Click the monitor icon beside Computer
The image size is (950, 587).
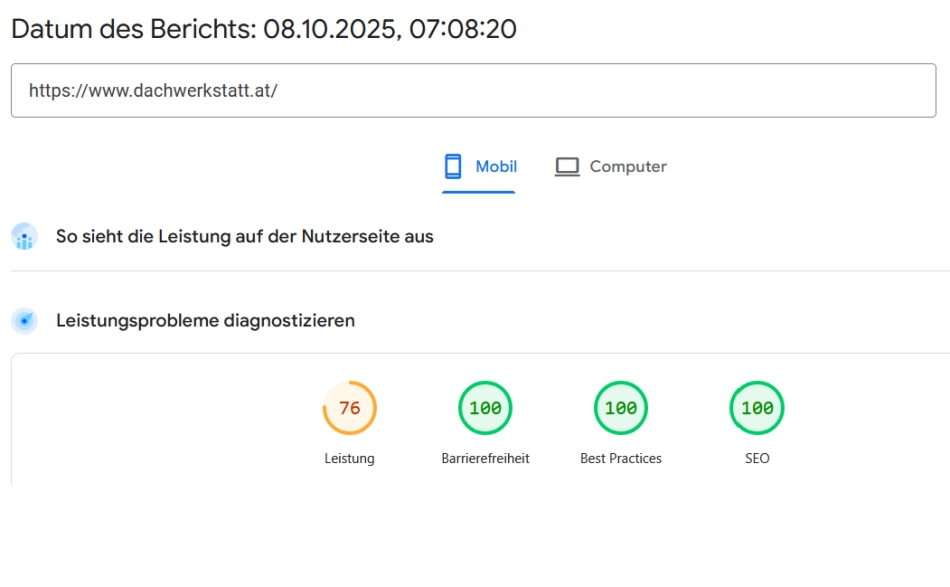[x=567, y=166]
